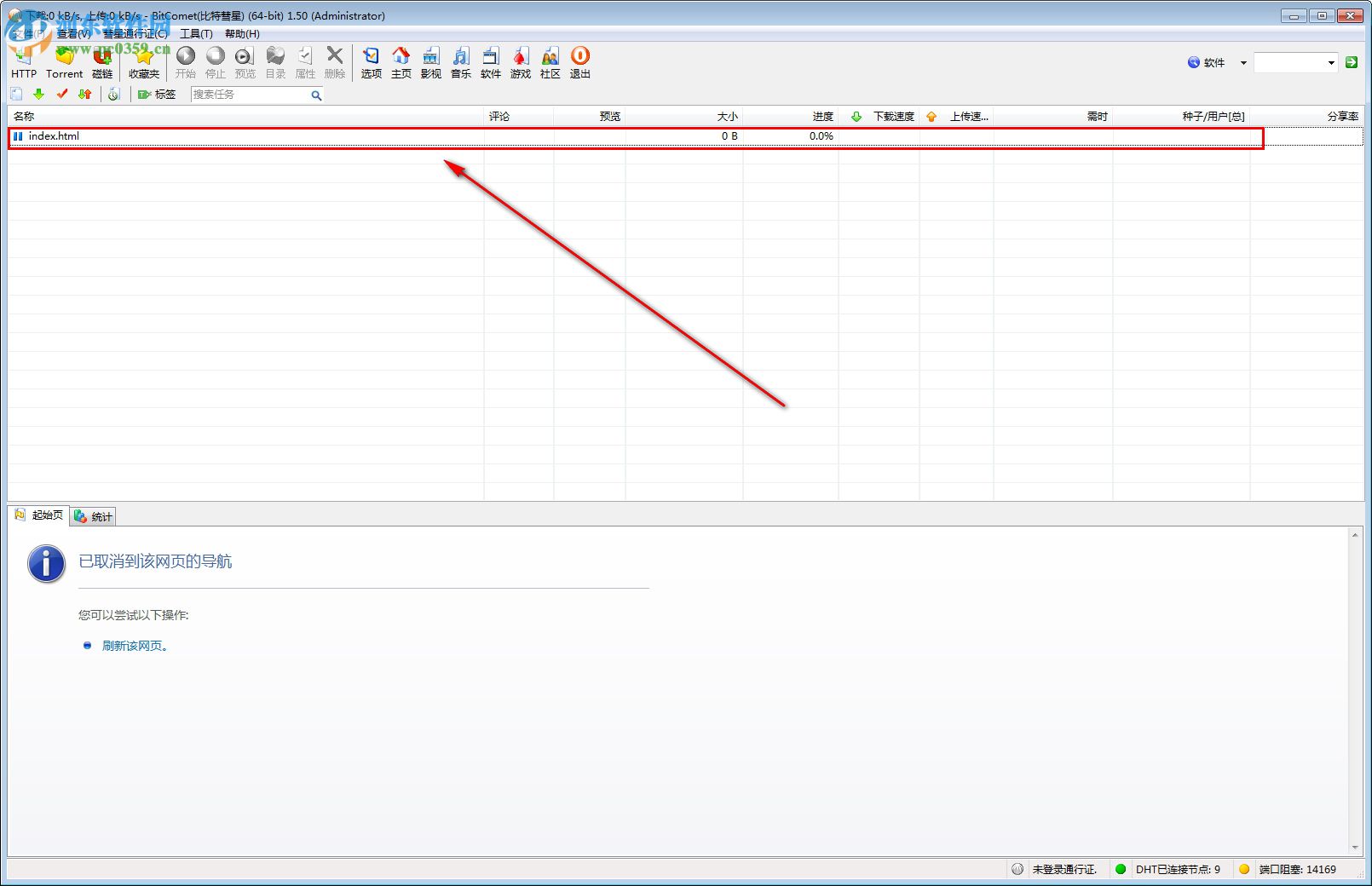1372x886 pixels.
Task: Sort by 进度 column header
Action: tap(791, 117)
